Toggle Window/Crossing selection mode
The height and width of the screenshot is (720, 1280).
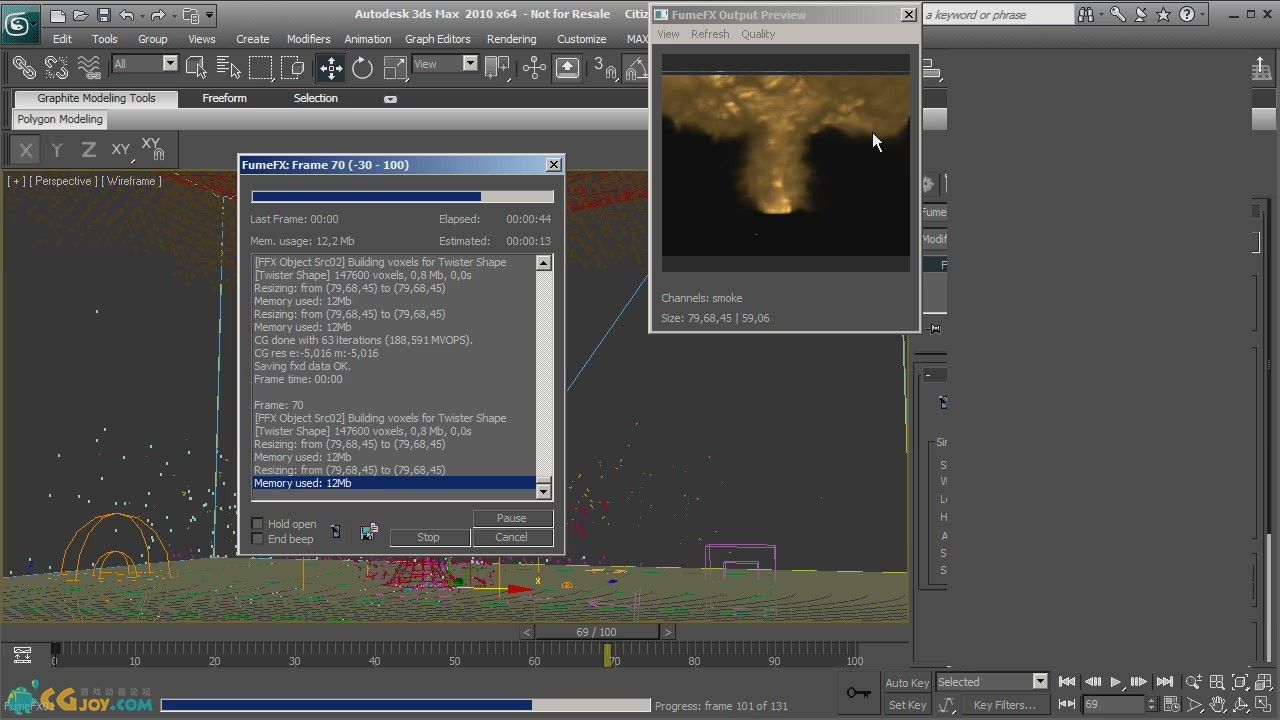pyautogui.click(x=293, y=67)
